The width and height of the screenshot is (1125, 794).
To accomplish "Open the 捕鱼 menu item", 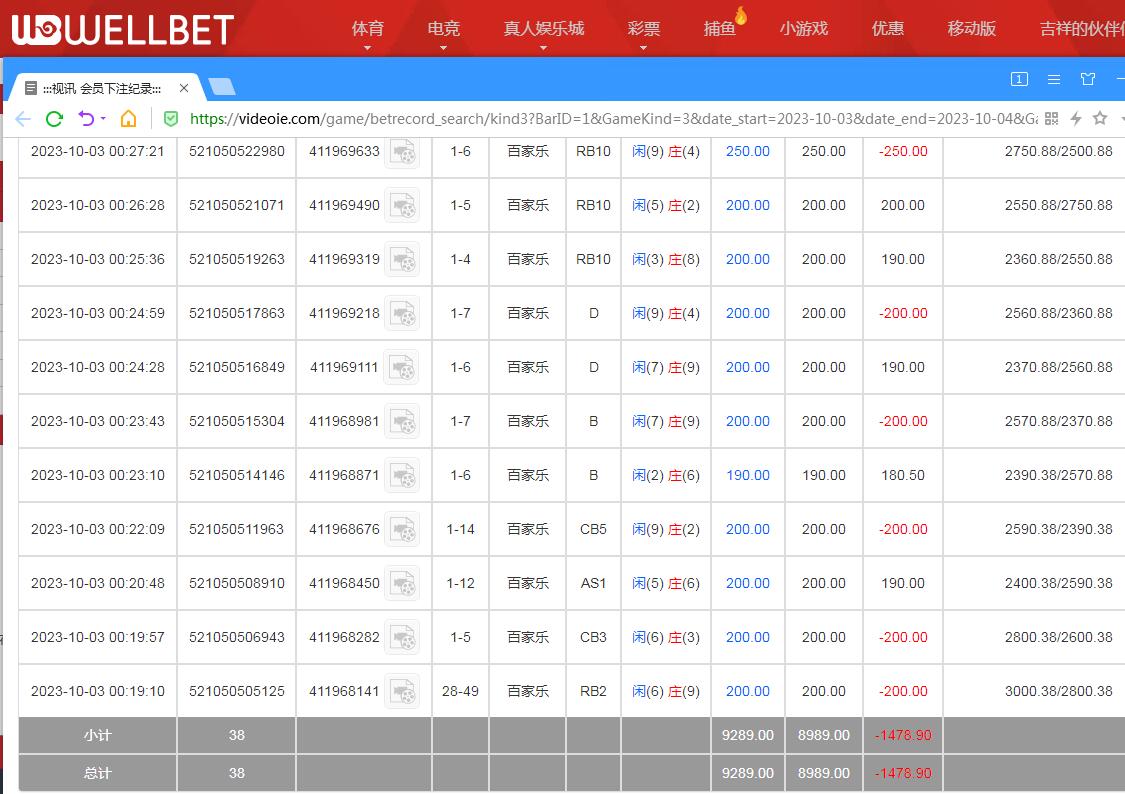I will tap(720, 29).
